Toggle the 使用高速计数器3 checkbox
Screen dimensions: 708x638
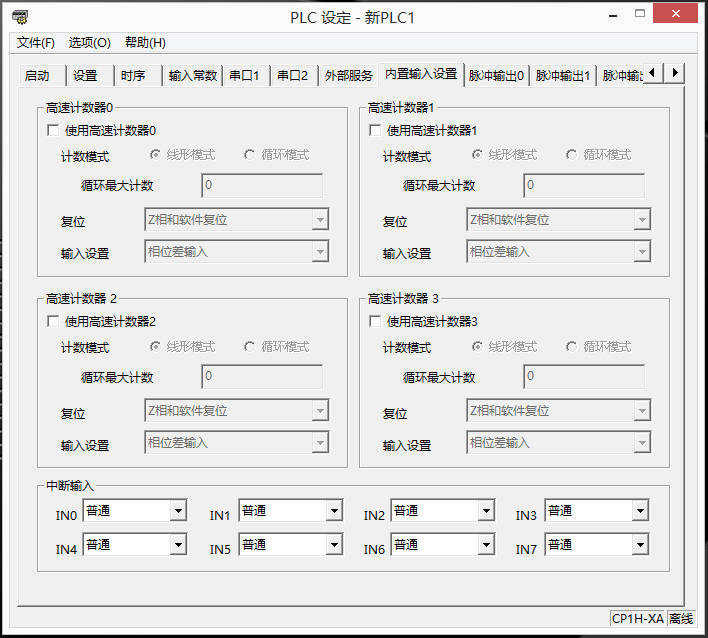point(376,322)
